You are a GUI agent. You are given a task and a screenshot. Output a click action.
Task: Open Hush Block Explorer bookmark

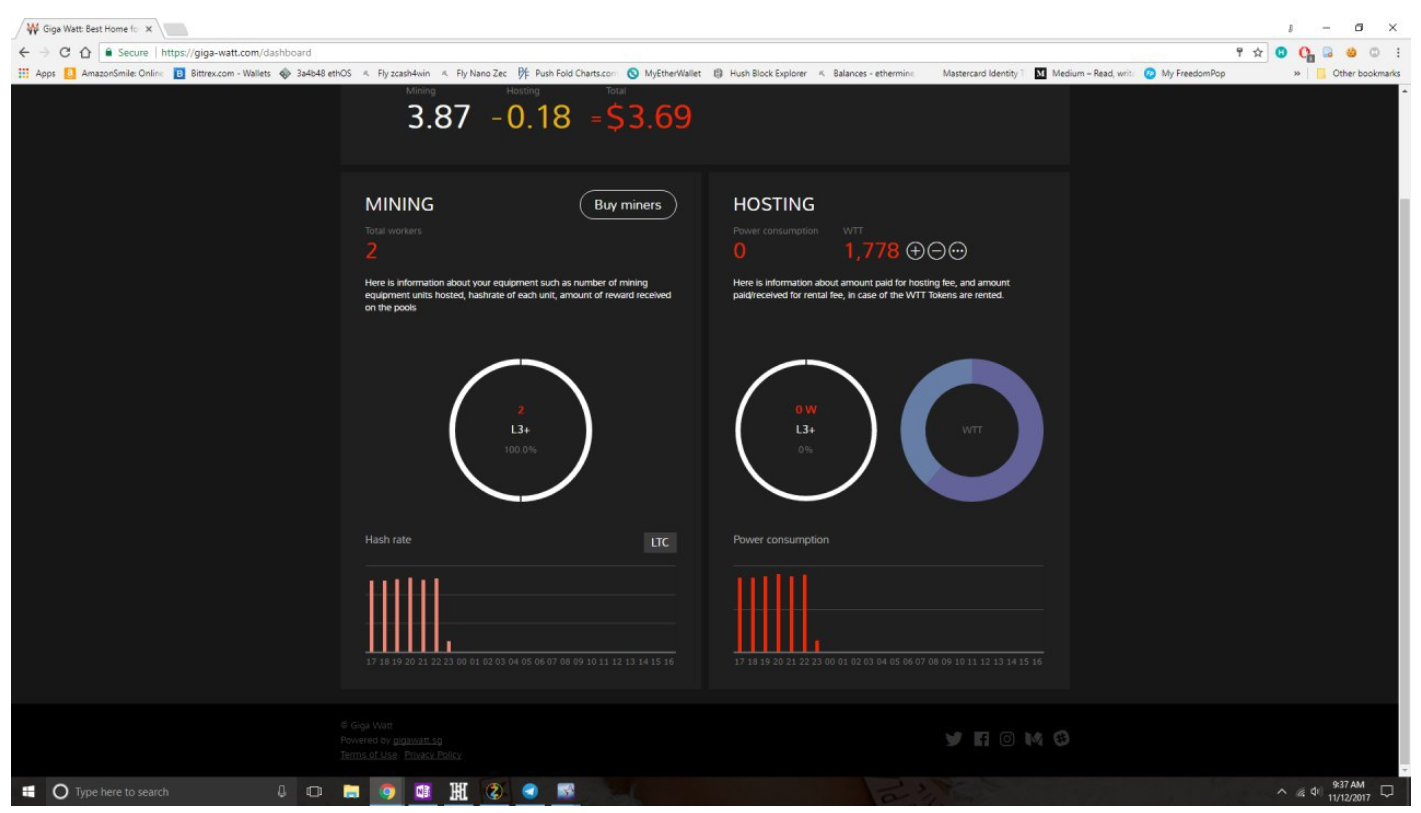(760, 73)
